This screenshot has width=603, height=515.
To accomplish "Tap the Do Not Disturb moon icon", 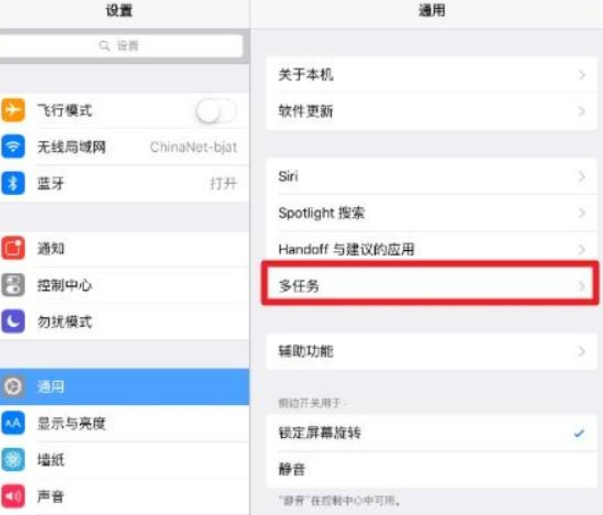I will pyautogui.click(x=13, y=321).
